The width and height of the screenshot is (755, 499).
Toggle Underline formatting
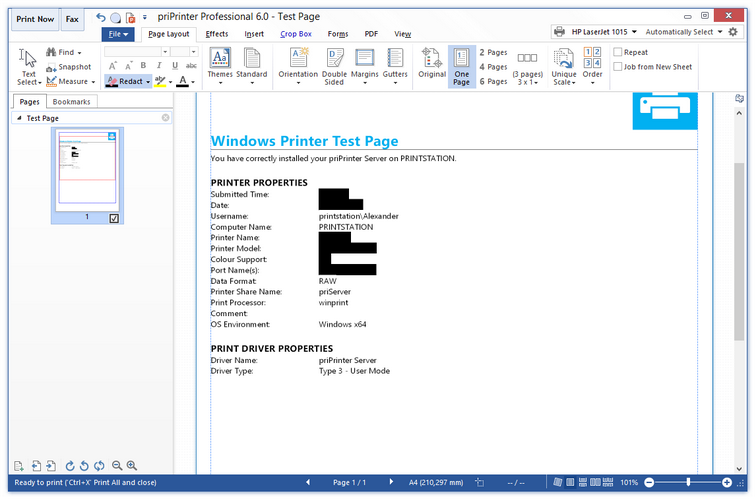(175, 66)
